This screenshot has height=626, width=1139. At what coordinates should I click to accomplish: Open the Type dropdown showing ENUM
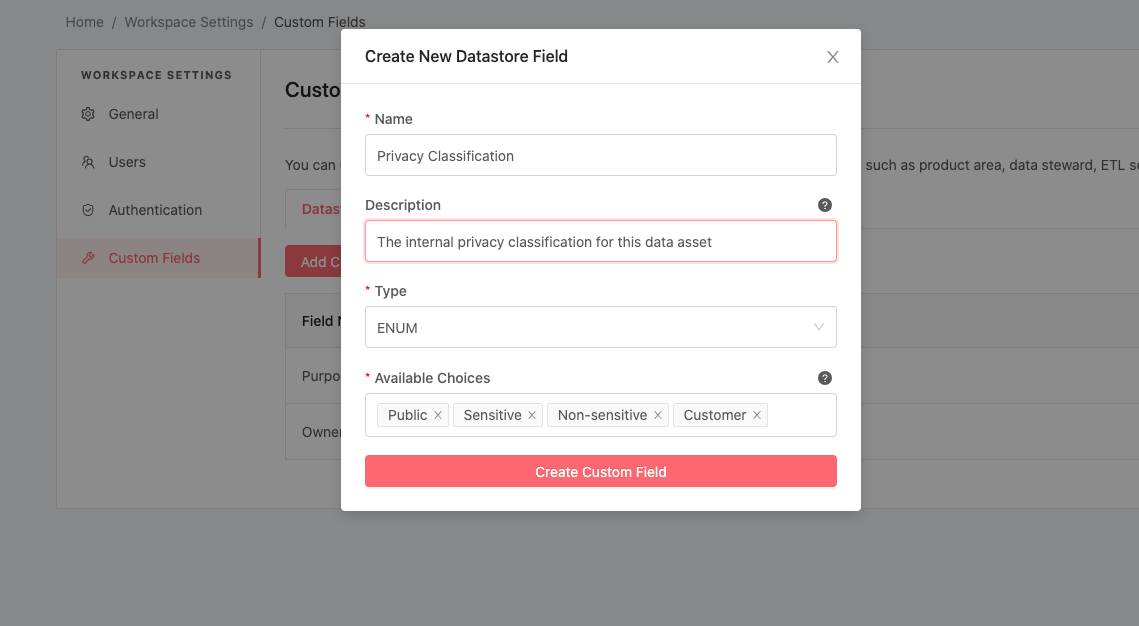590,327
